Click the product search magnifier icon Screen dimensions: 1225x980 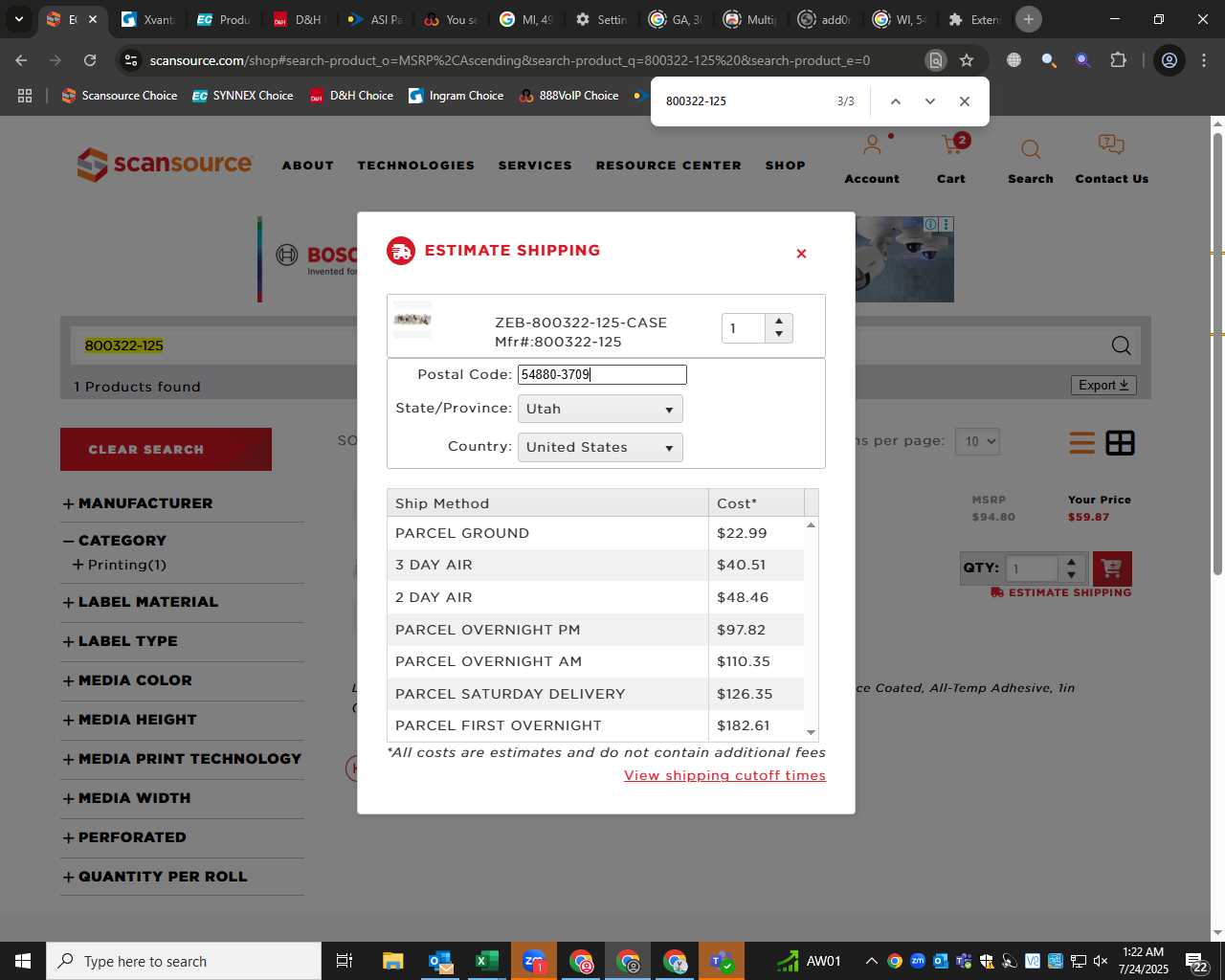(x=1122, y=345)
